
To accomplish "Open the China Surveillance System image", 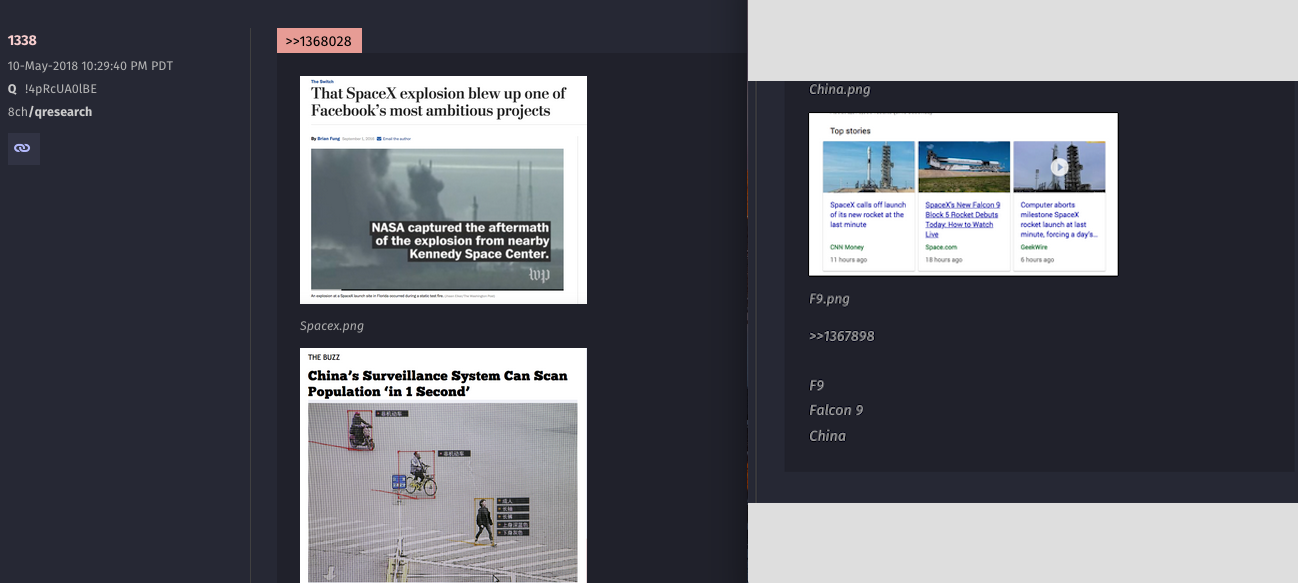I will point(443,465).
